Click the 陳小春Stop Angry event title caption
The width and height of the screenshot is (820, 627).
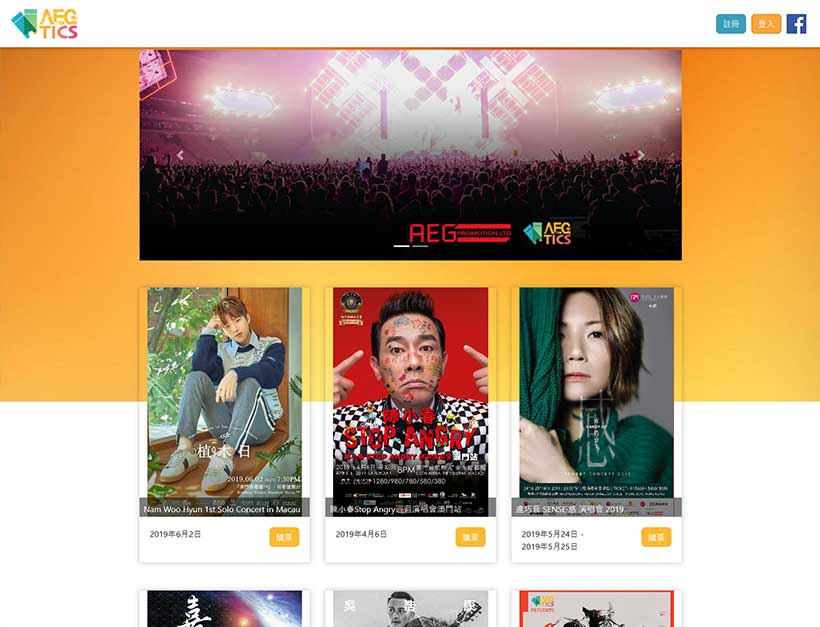pos(395,509)
